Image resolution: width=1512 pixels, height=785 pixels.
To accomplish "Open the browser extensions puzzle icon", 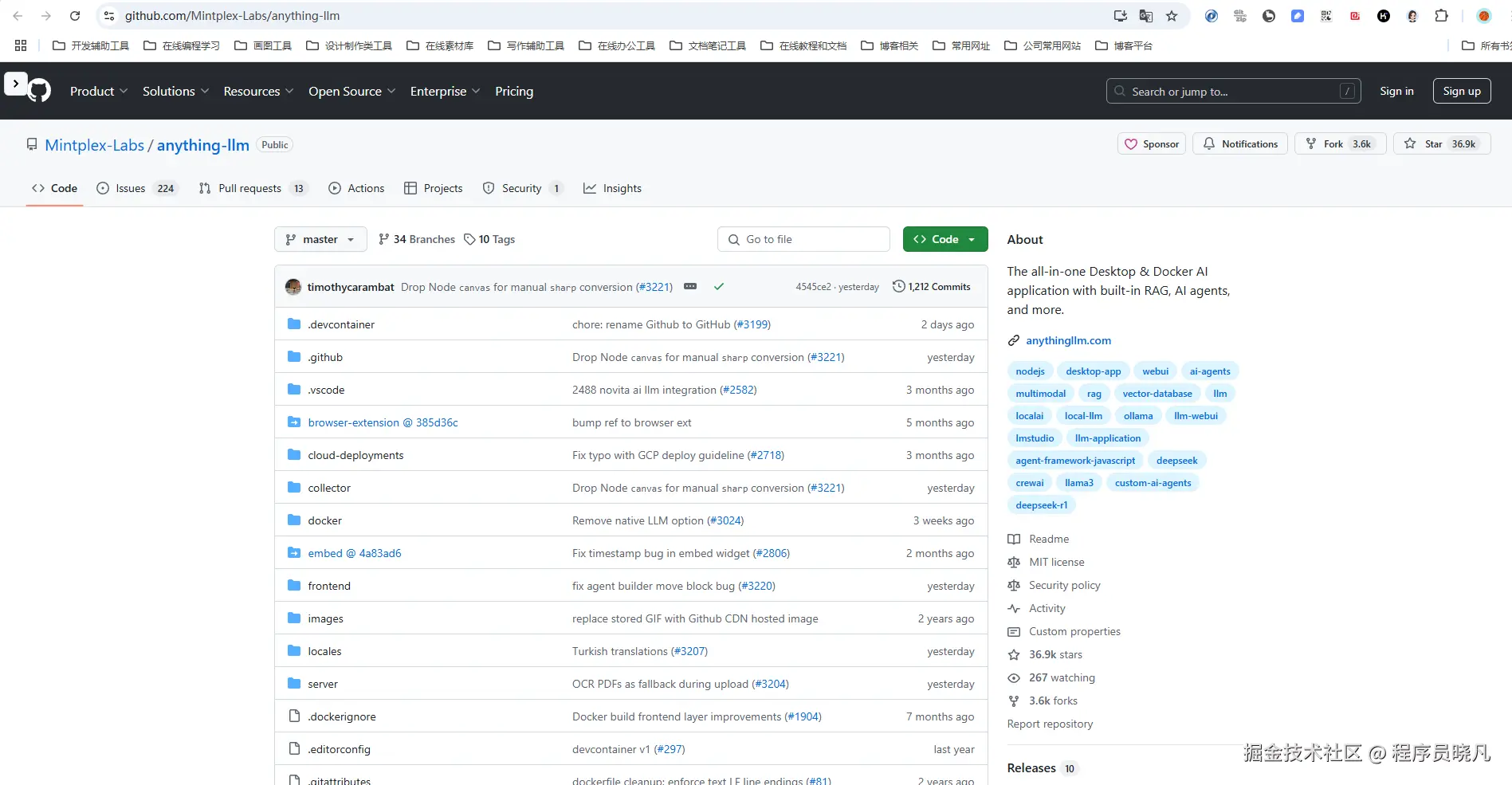I will [x=1441, y=16].
